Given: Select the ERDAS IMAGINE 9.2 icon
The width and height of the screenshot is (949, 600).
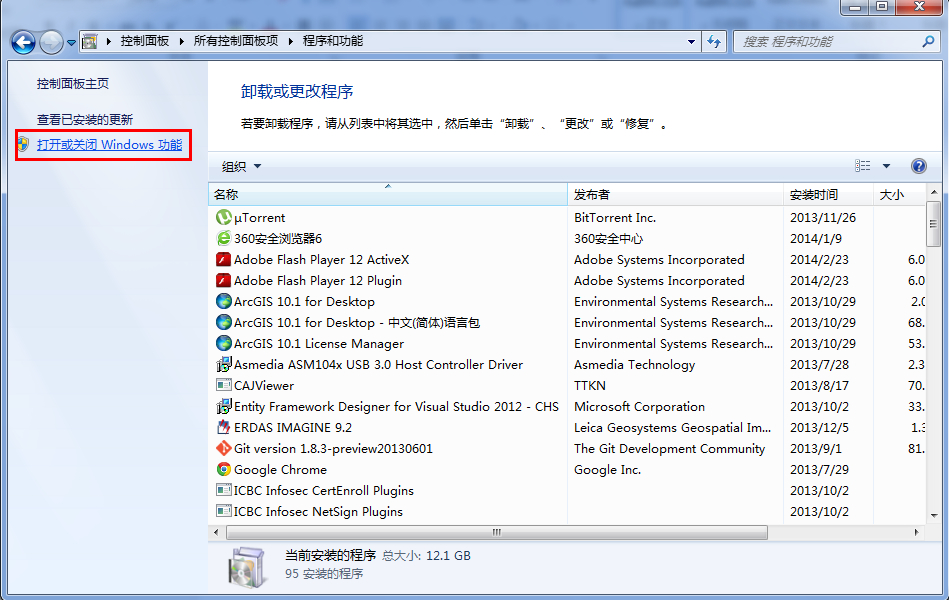Looking at the screenshot, I should pos(222,427).
